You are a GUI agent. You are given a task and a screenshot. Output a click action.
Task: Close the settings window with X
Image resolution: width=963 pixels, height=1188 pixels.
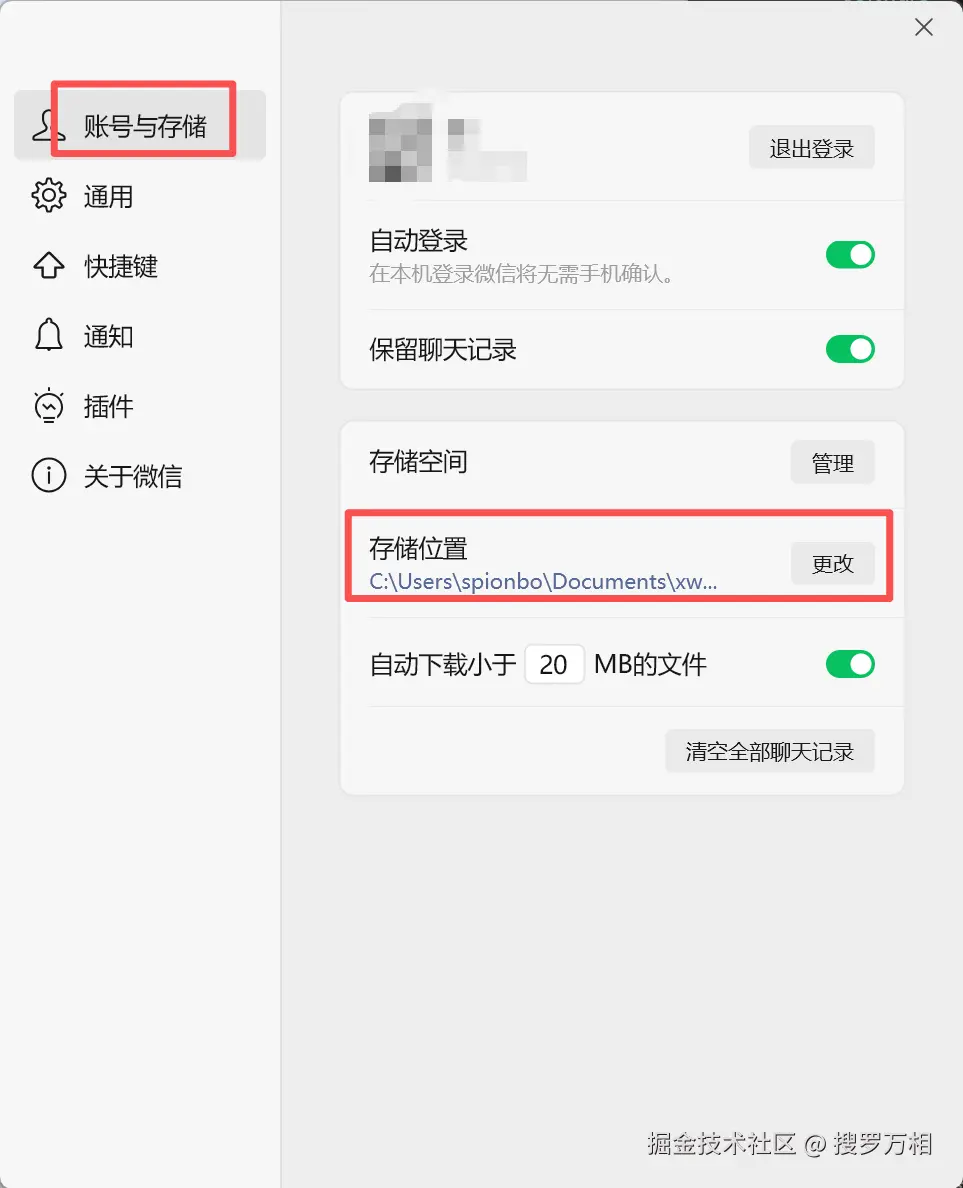924,27
